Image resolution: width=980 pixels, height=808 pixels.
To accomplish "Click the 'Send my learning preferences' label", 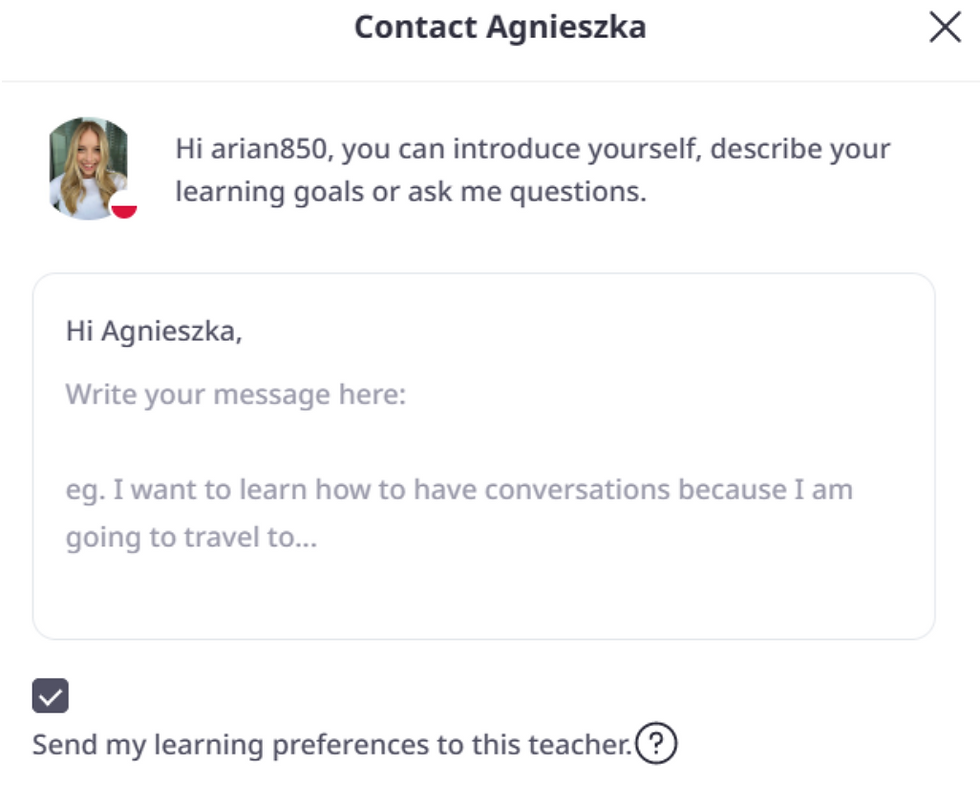I will point(332,744).
